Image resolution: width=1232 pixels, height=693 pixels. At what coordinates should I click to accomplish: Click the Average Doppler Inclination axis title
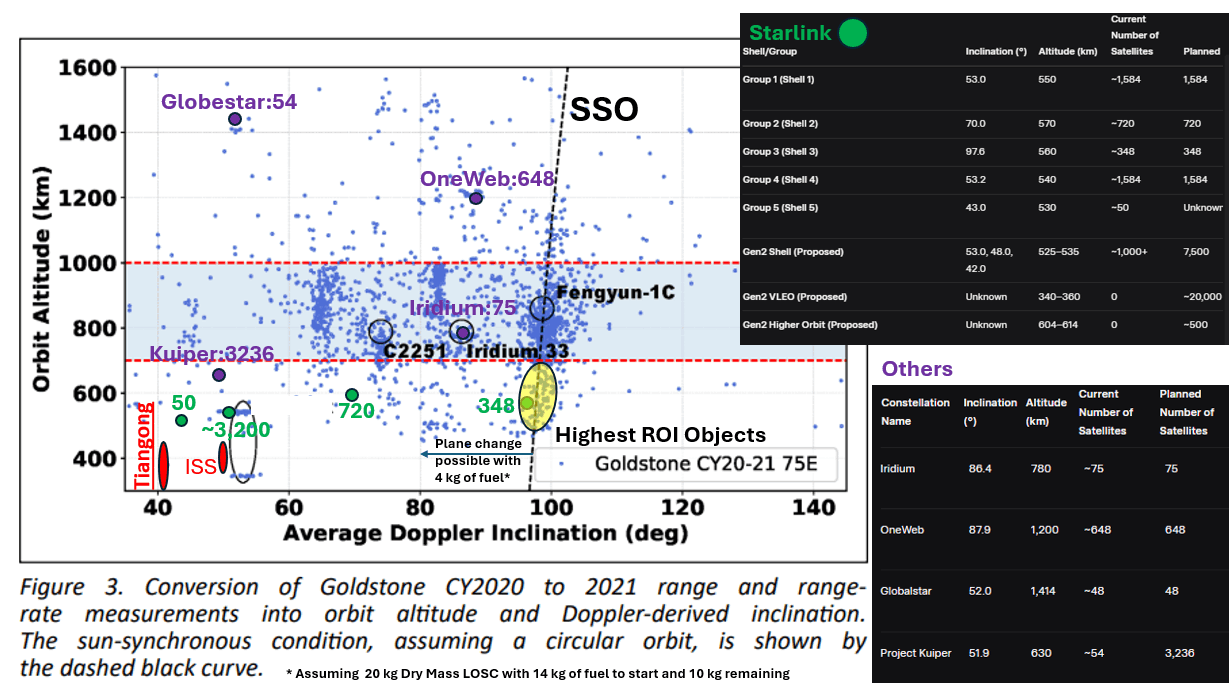(485, 533)
